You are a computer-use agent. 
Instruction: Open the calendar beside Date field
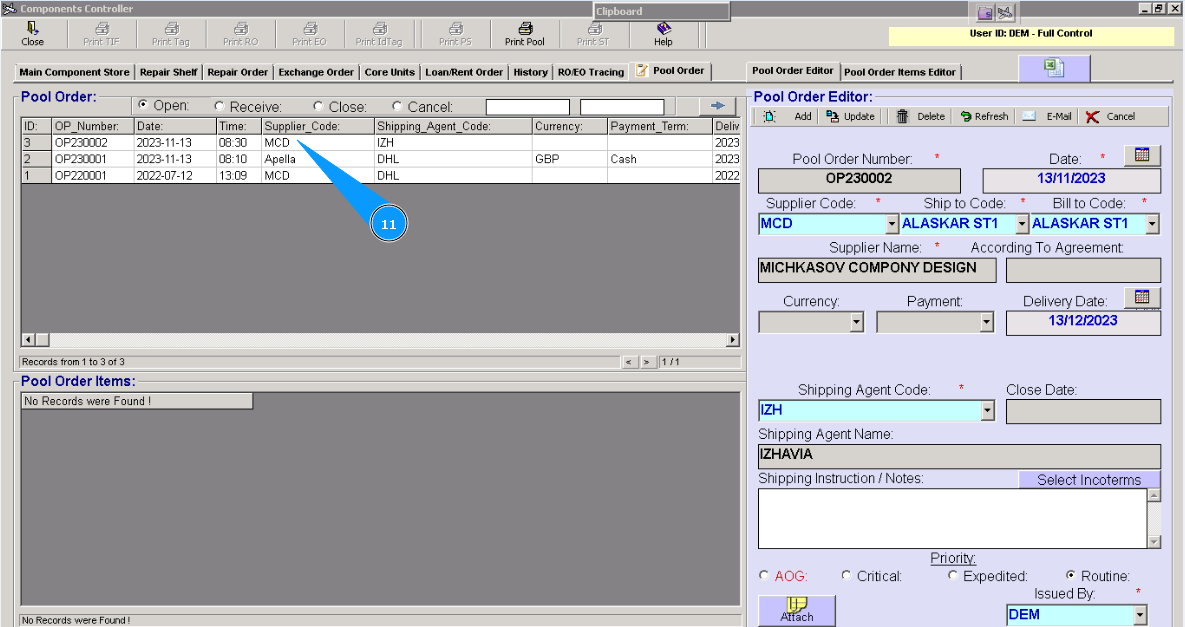coord(1142,155)
